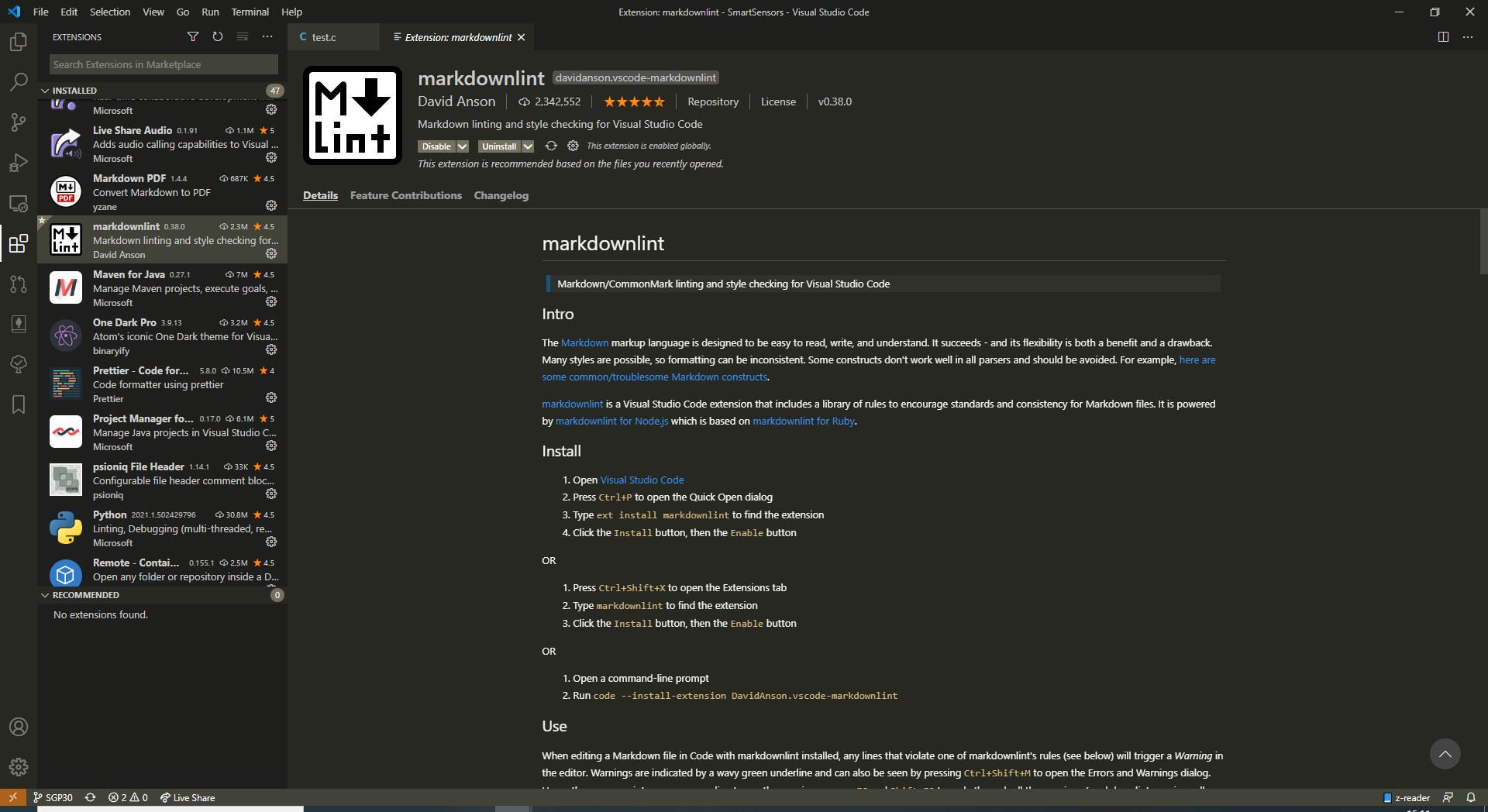This screenshot has width=1488, height=812.
Task: Open the Uninstall dropdown arrow
Action: (x=528, y=146)
